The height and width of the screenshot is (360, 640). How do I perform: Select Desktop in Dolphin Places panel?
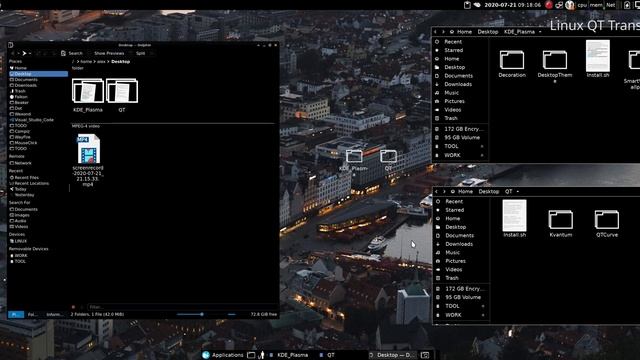tap(38, 74)
